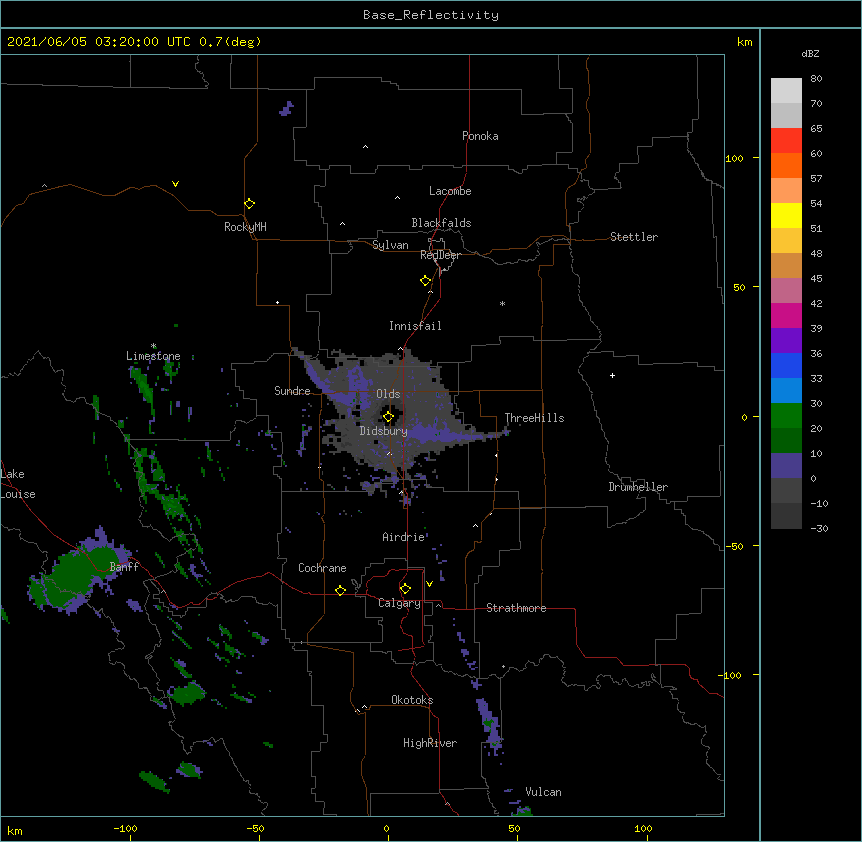
Task: Click the -50 km mark on bottom axis
Action: tap(255, 828)
